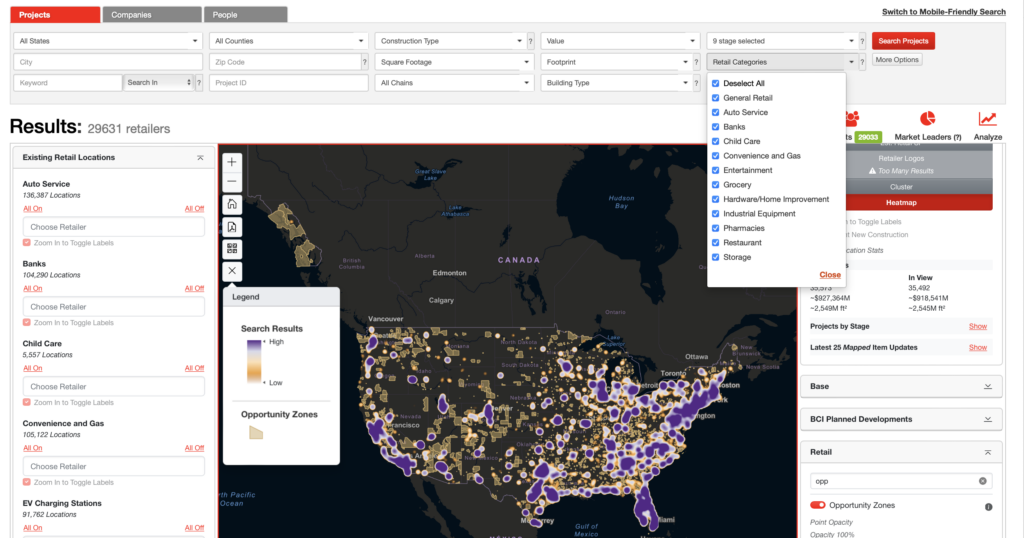
Task: Uncheck the Auto Service category
Action: [x=716, y=112]
